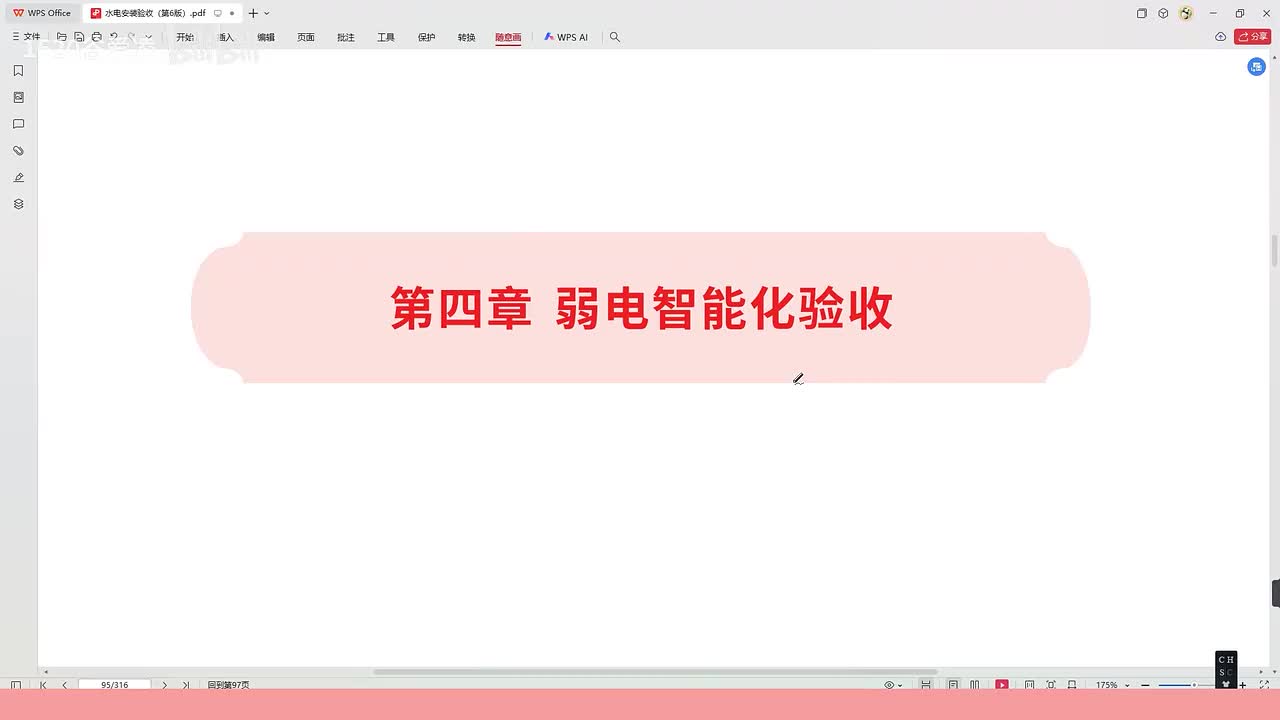Start the red slideshow play button
This screenshot has width=1280, height=720.
coord(1002,685)
